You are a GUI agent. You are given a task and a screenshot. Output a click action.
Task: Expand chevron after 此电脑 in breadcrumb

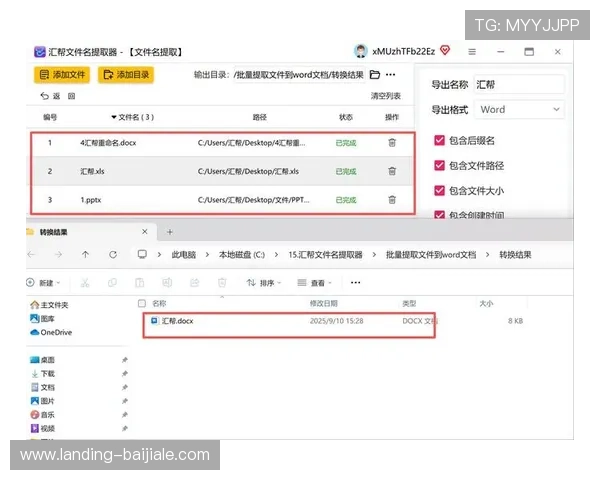point(207,255)
